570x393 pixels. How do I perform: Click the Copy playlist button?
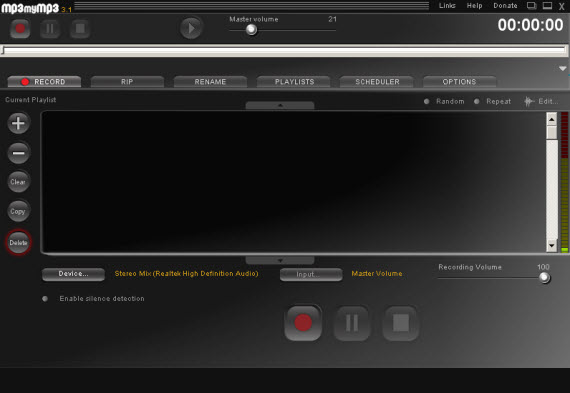[18, 211]
